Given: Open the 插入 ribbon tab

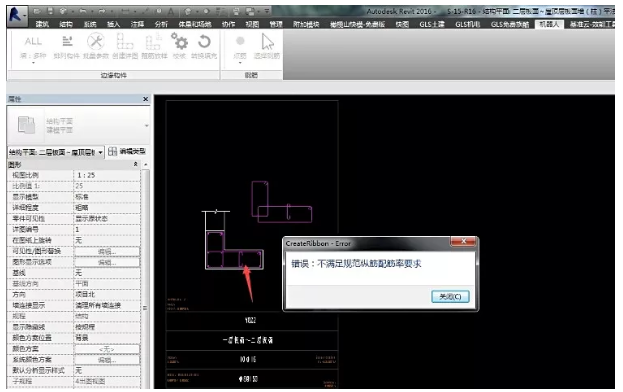Looking at the screenshot, I should click(114, 25).
